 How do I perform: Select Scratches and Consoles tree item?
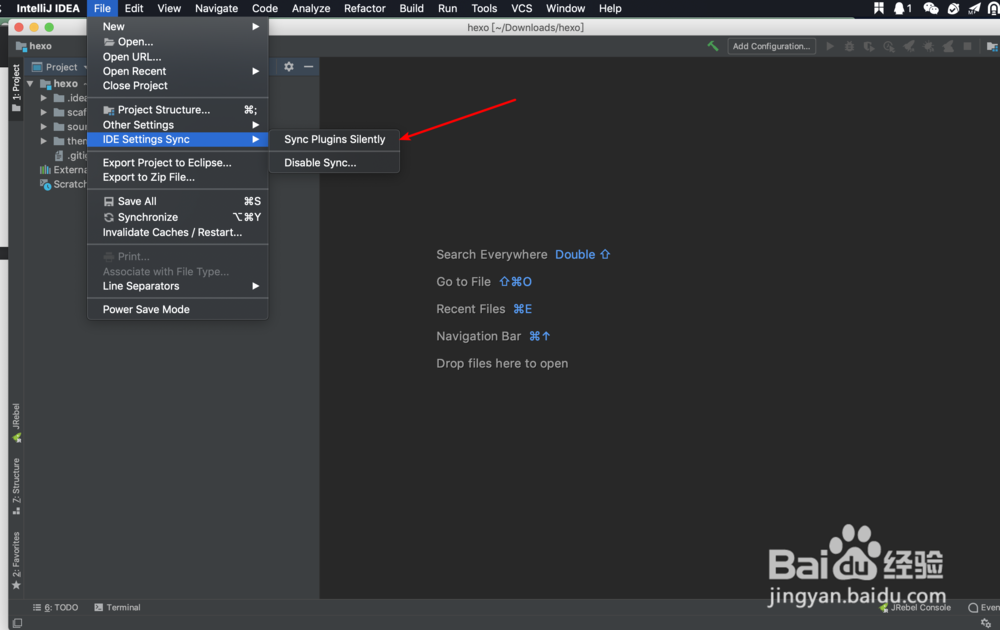tap(62, 184)
